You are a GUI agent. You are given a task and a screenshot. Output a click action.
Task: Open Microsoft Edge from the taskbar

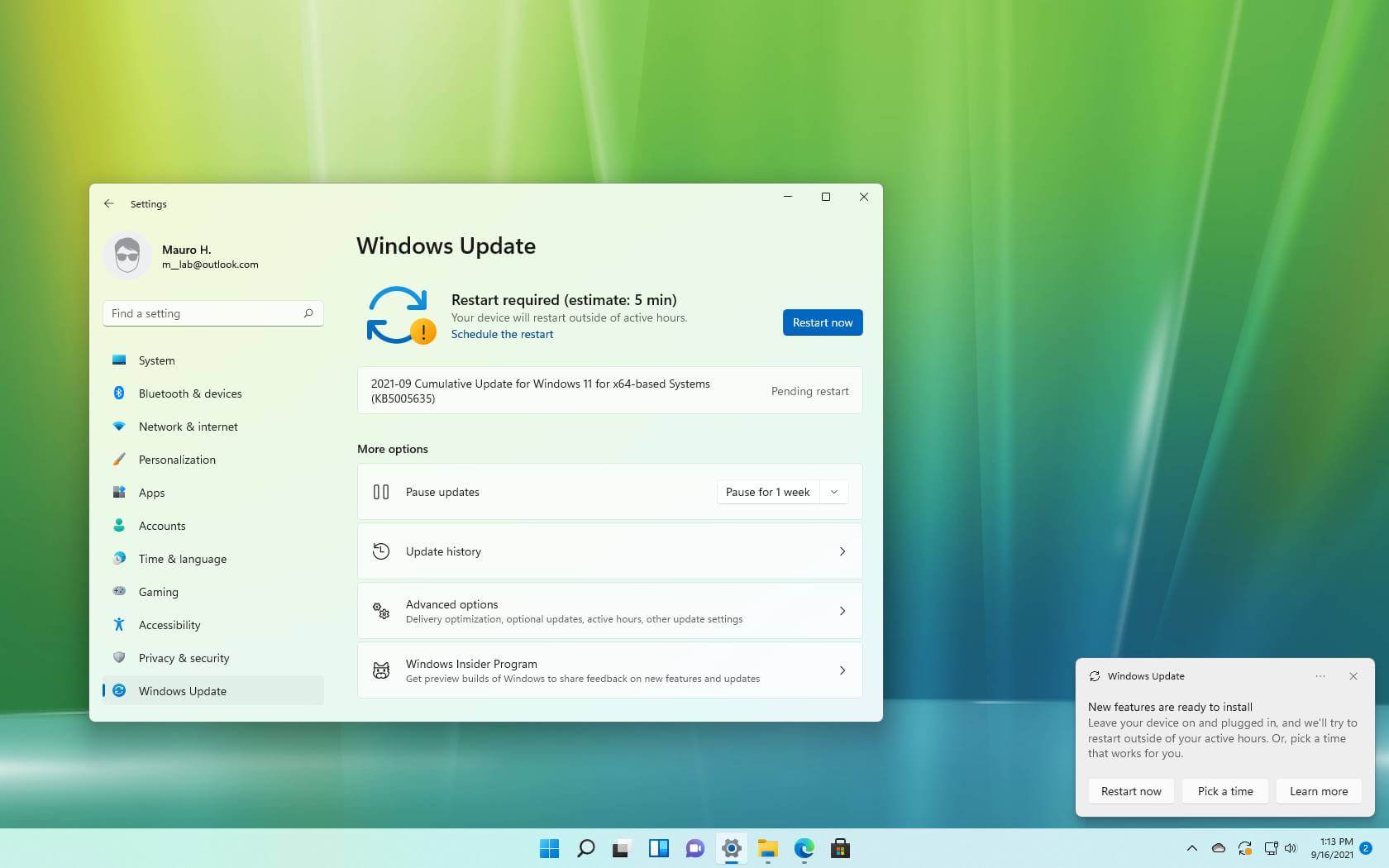tap(803, 848)
